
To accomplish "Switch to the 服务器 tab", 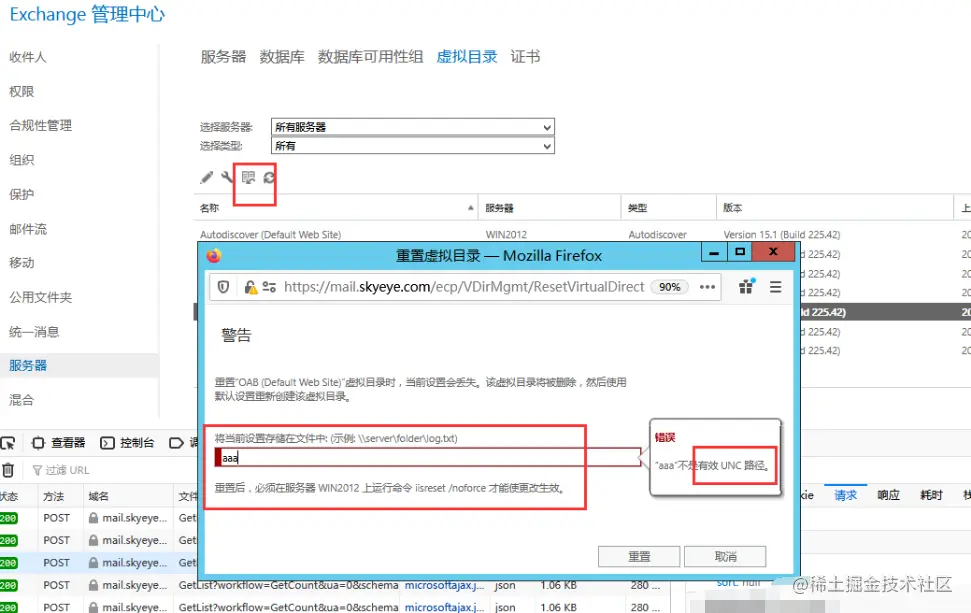I will 223,57.
